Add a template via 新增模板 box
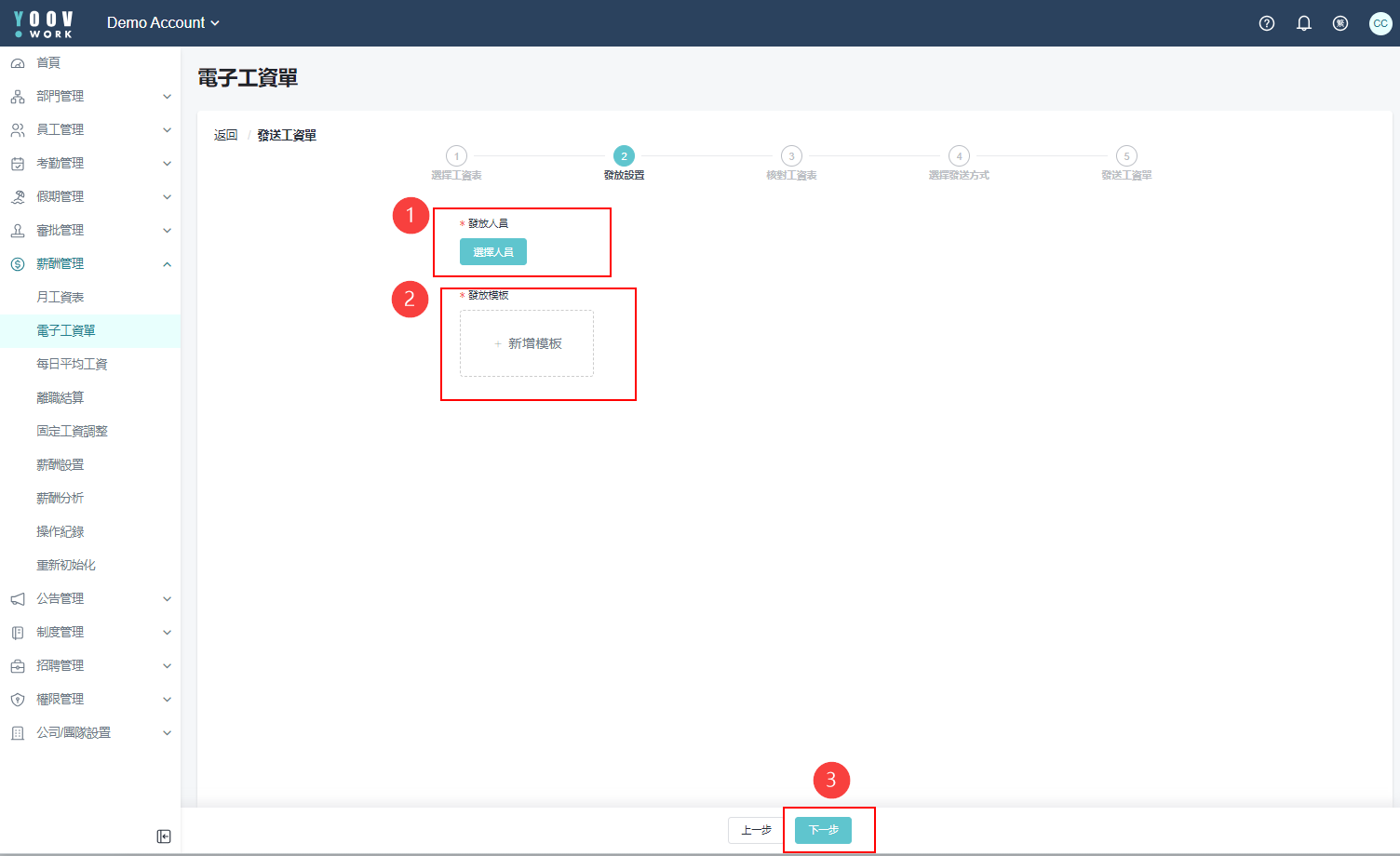1400x856 pixels. click(527, 343)
